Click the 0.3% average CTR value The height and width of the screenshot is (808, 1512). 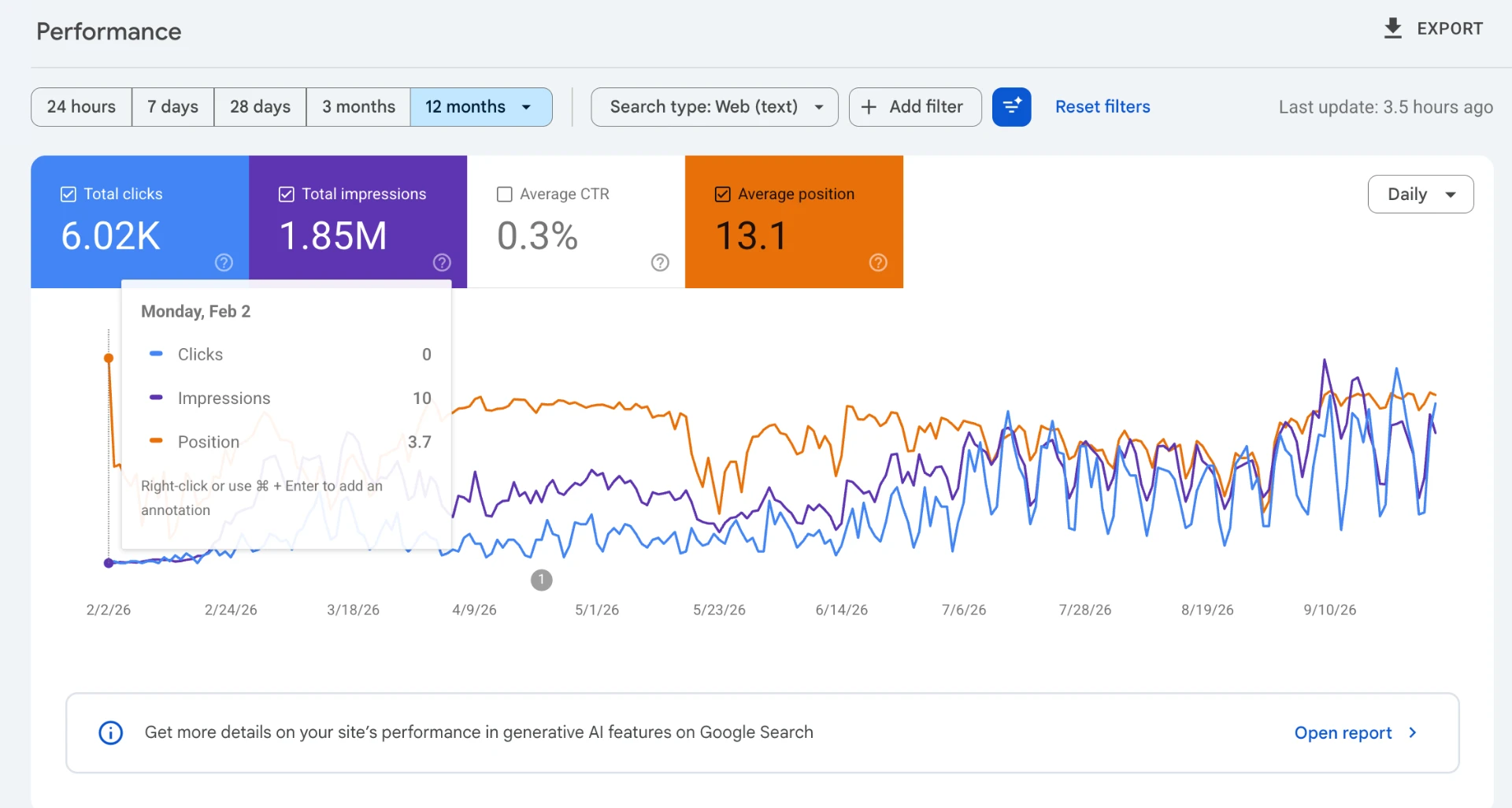[x=538, y=235]
